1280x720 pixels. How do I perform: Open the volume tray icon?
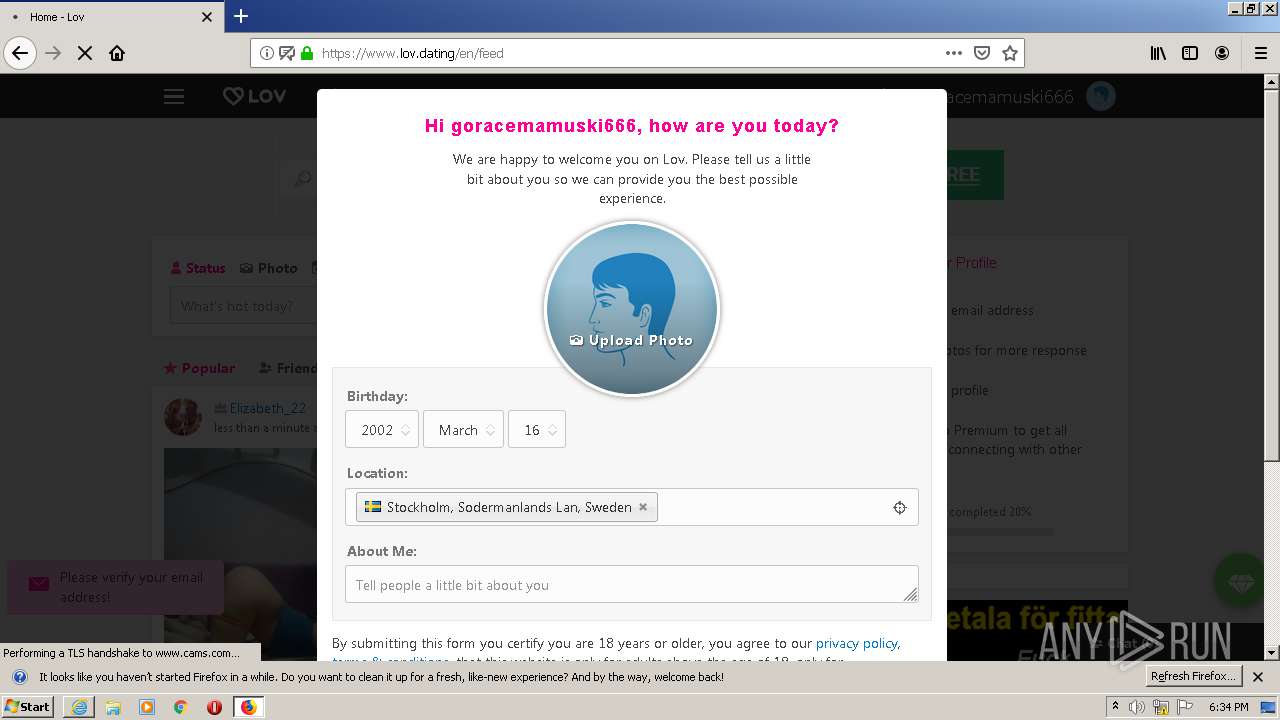pyautogui.click(x=1137, y=707)
